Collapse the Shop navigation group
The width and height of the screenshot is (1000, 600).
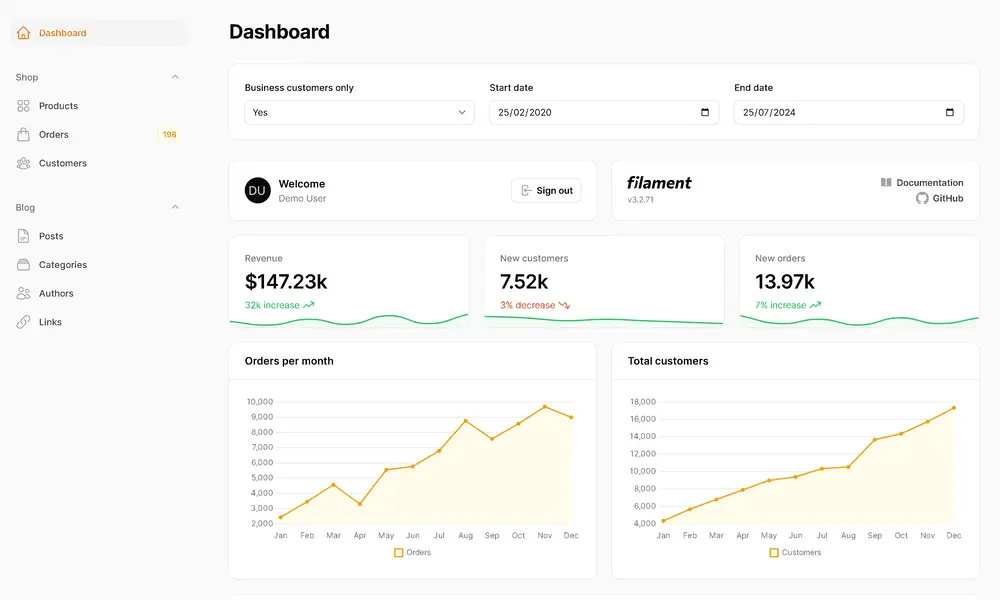coord(175,77)
